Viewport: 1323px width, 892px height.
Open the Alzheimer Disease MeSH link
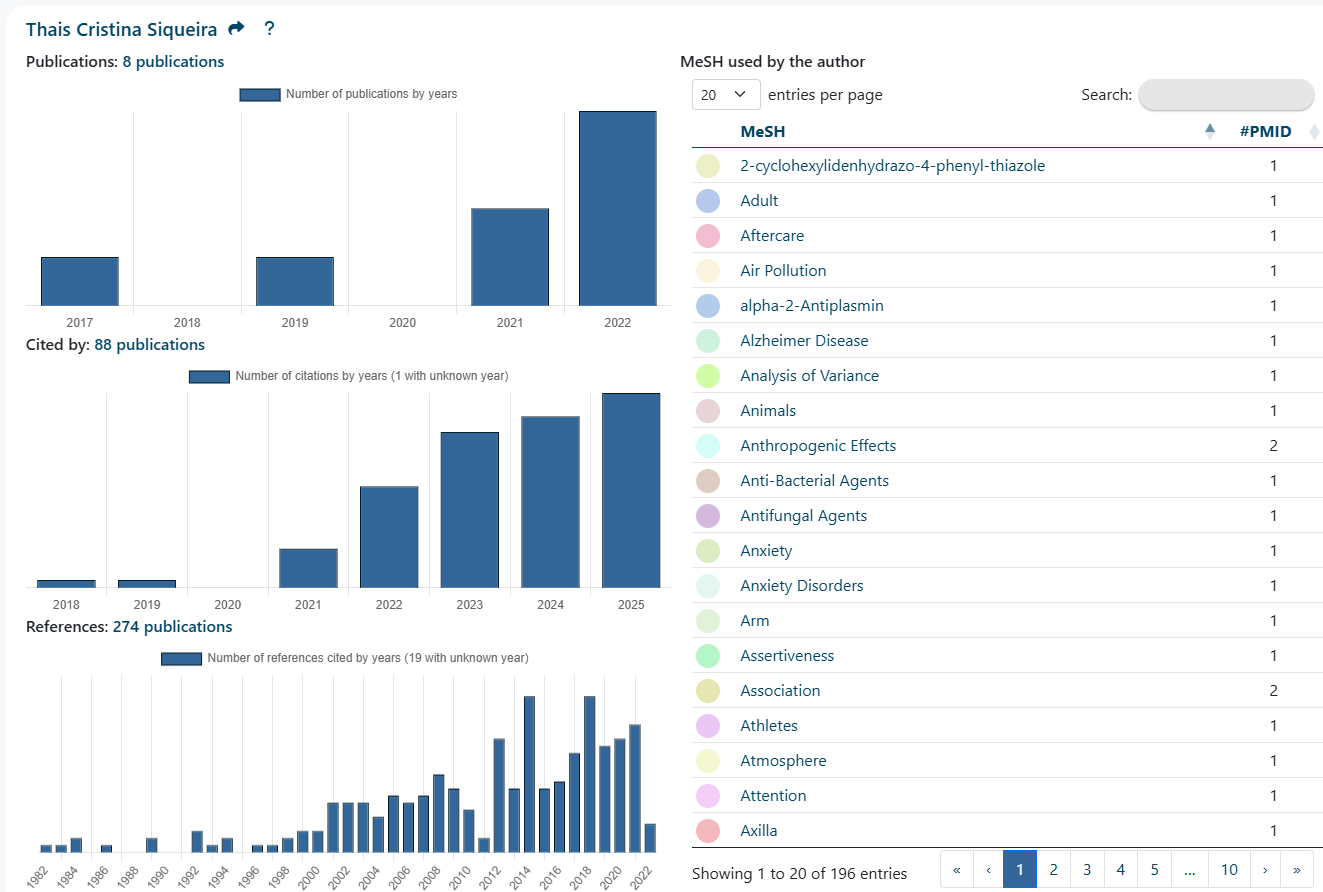click(x=804, y=341)
